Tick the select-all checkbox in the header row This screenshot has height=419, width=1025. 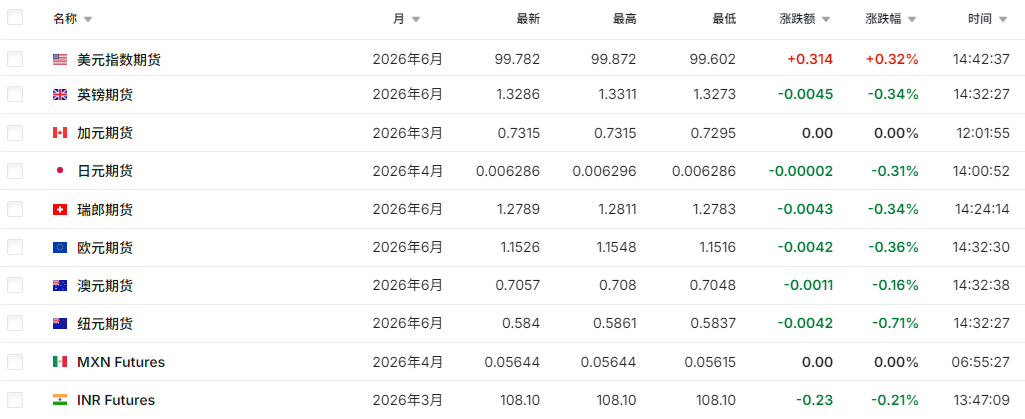click(x=15, y=17)
